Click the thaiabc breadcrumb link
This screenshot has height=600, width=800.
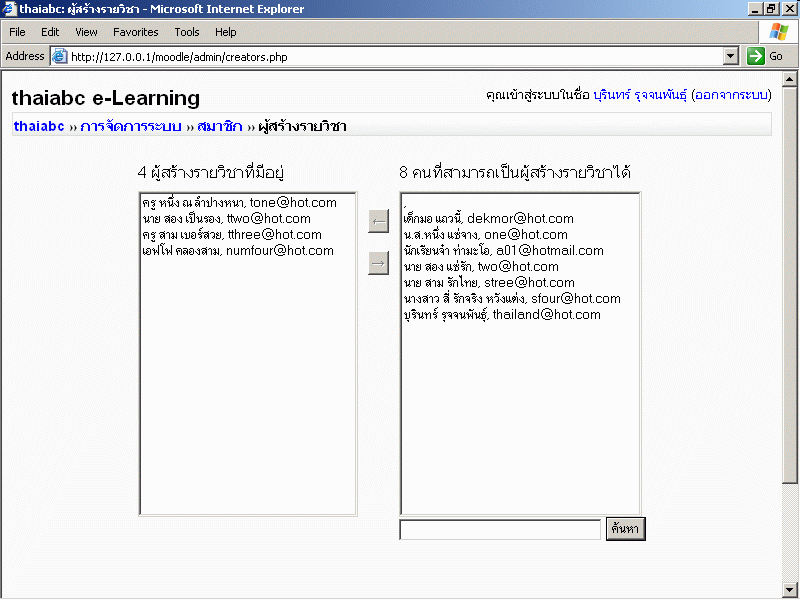(x=39, y=127)
